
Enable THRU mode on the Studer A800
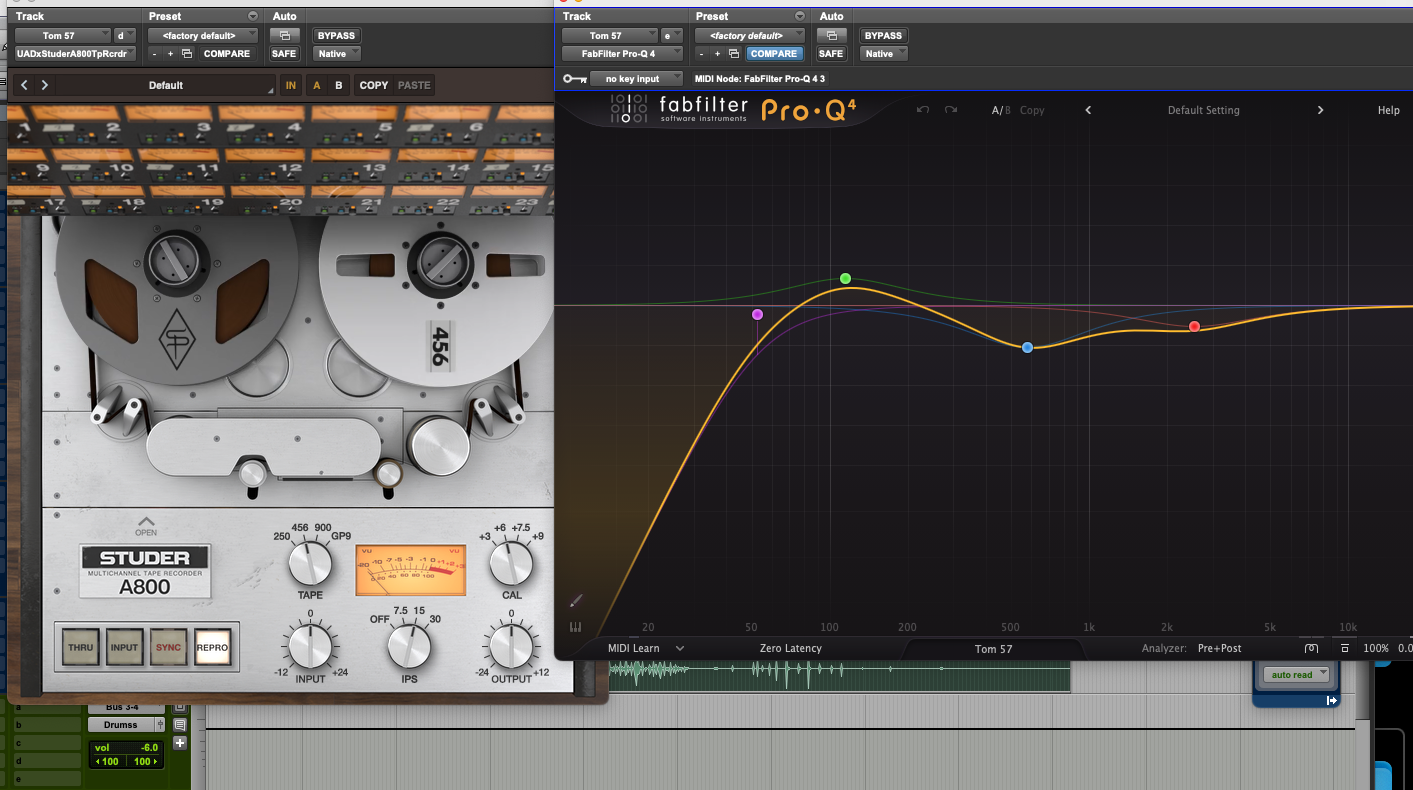pyautogui.click(x=81, y=648)
